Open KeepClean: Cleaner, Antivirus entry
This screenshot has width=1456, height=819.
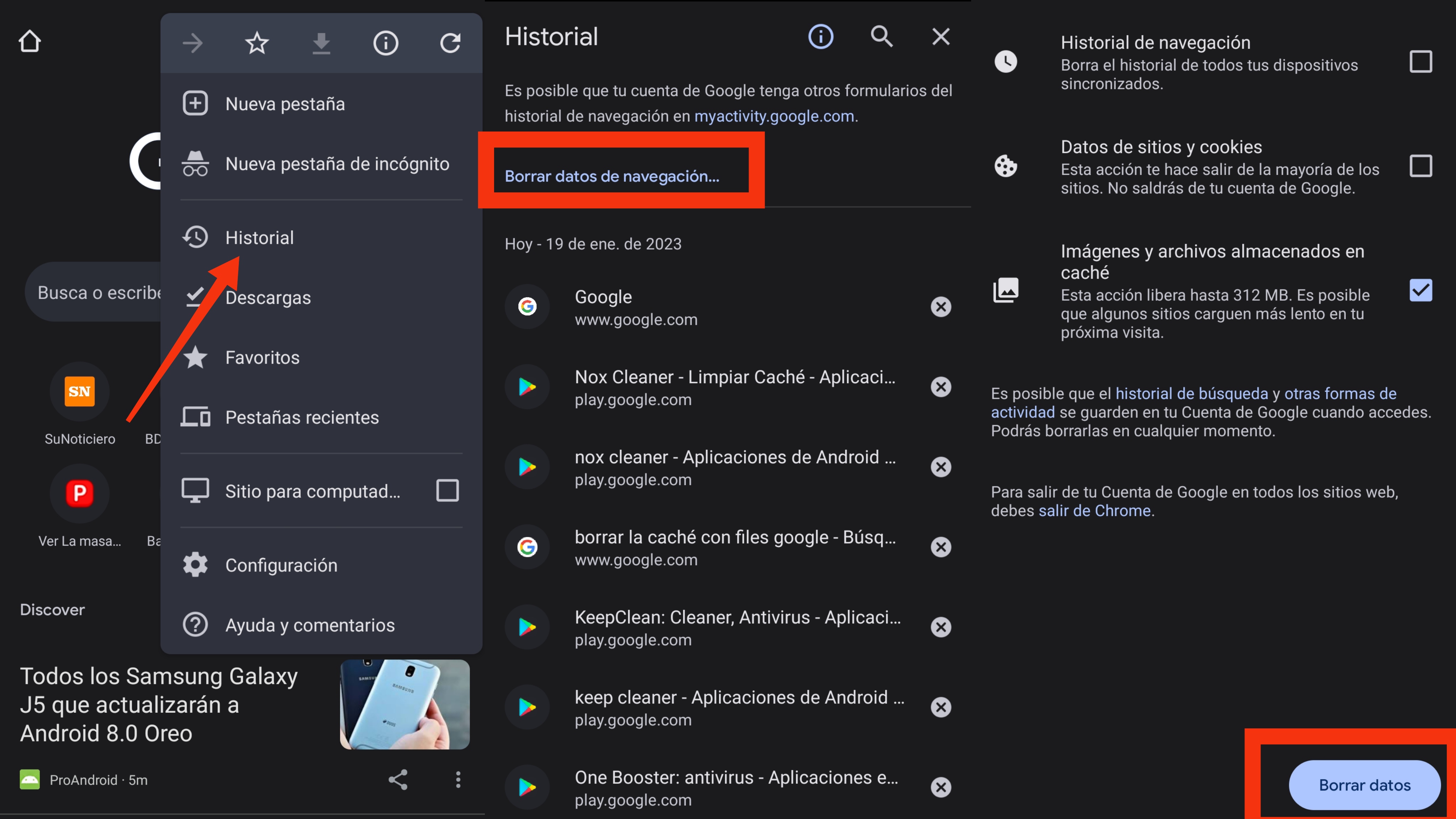[x=707, y=627]
